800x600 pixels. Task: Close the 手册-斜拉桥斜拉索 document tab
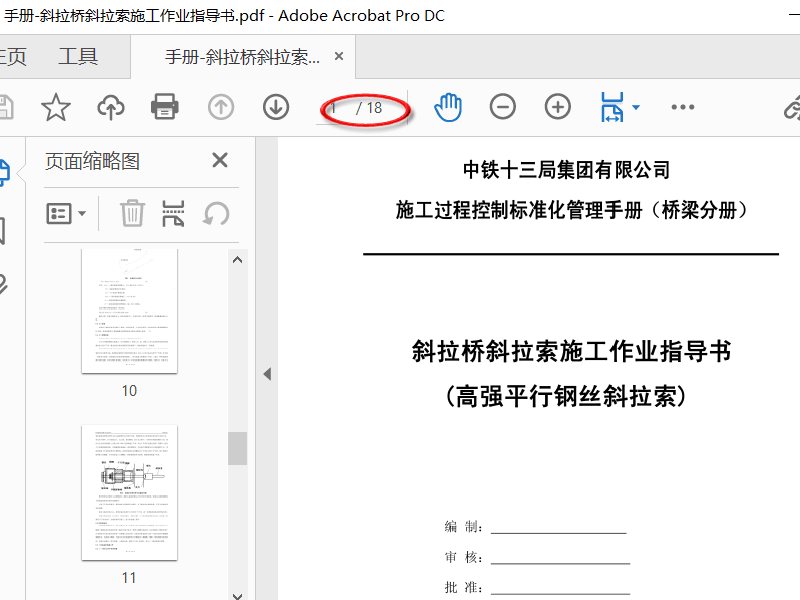tap(339, 56)
